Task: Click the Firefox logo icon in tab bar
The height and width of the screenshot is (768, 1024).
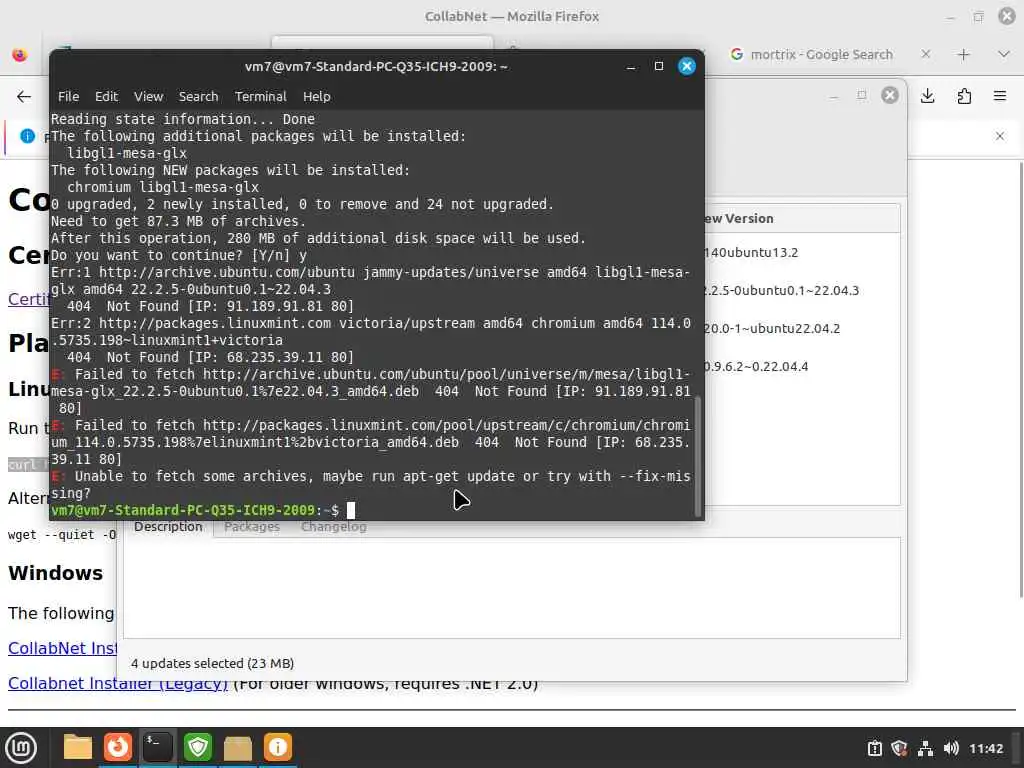Action: point(20,55)
